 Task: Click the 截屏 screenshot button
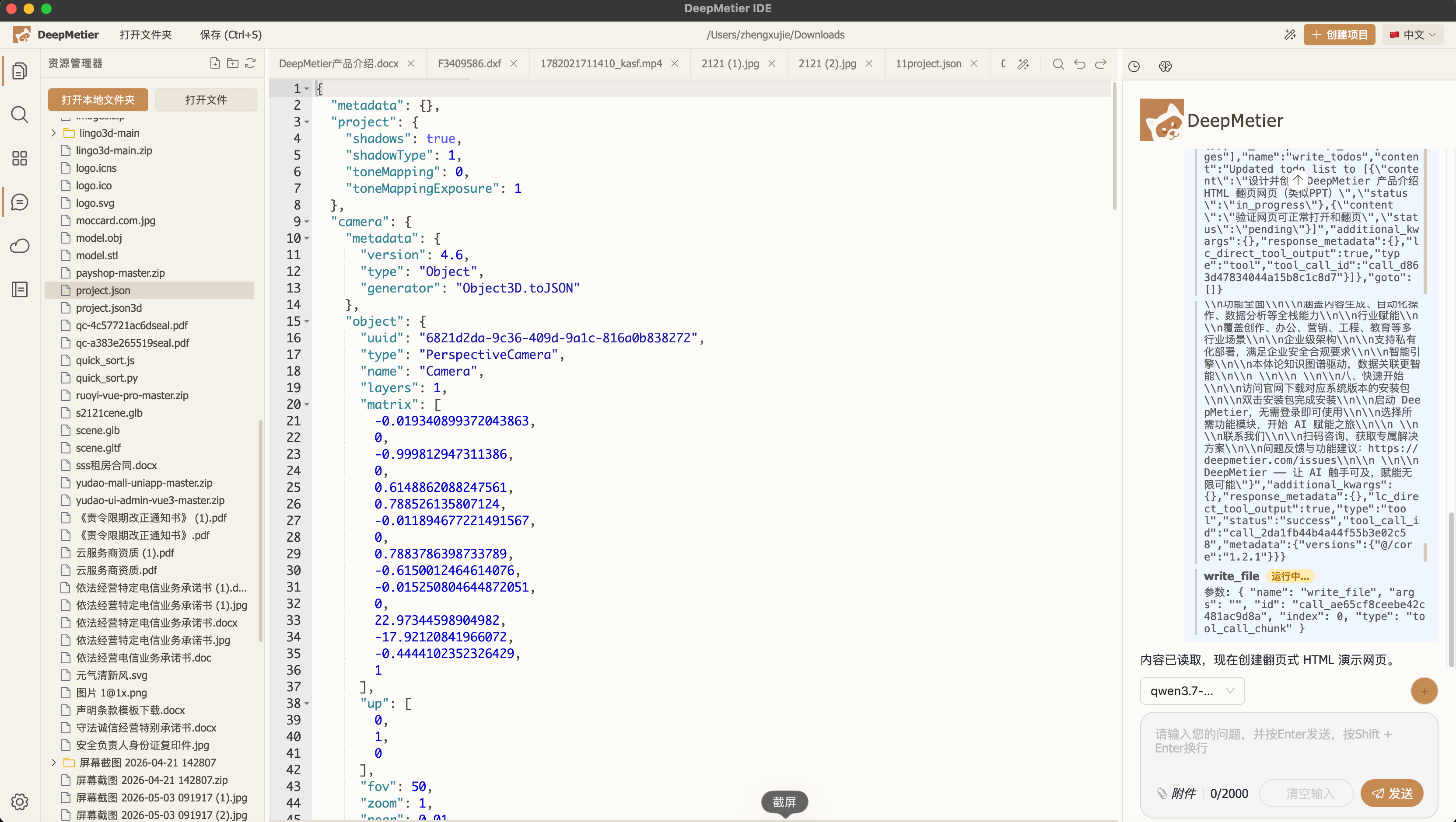pos(784,801)
